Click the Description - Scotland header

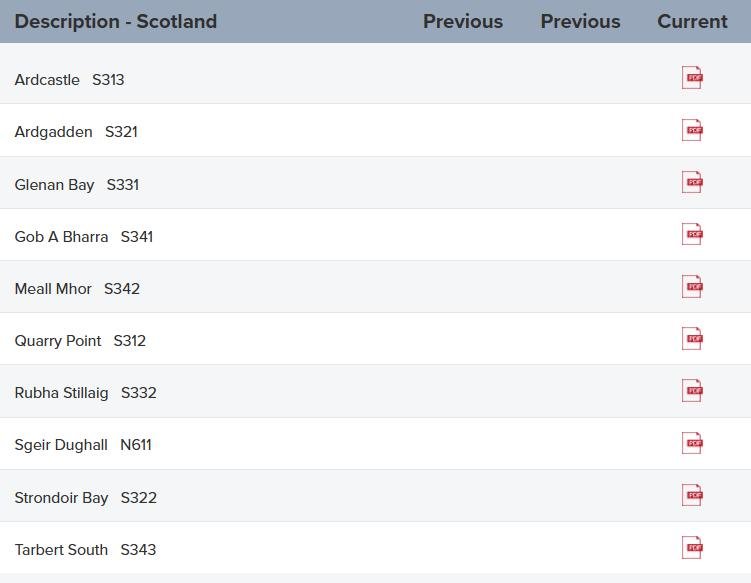[116, 21]
